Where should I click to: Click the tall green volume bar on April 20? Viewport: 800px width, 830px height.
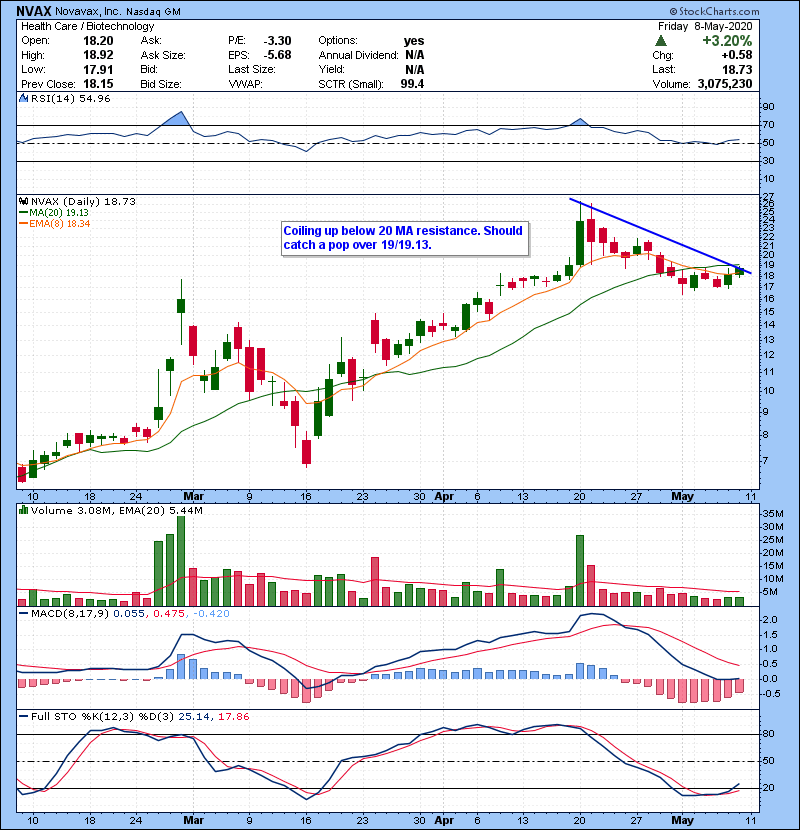click(580, 571)
